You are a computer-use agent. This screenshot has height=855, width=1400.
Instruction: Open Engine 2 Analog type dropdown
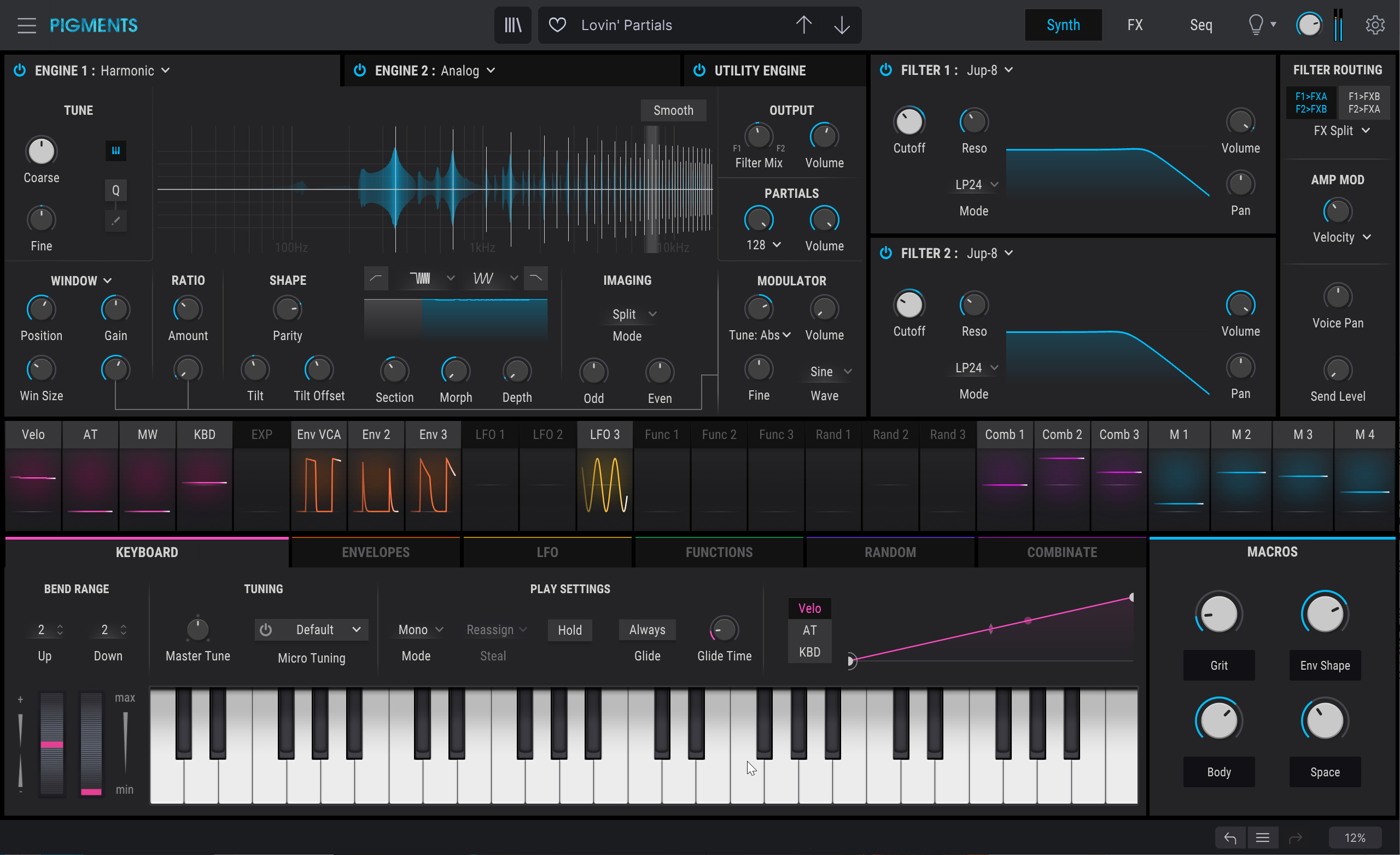click(x=468, y=71)
